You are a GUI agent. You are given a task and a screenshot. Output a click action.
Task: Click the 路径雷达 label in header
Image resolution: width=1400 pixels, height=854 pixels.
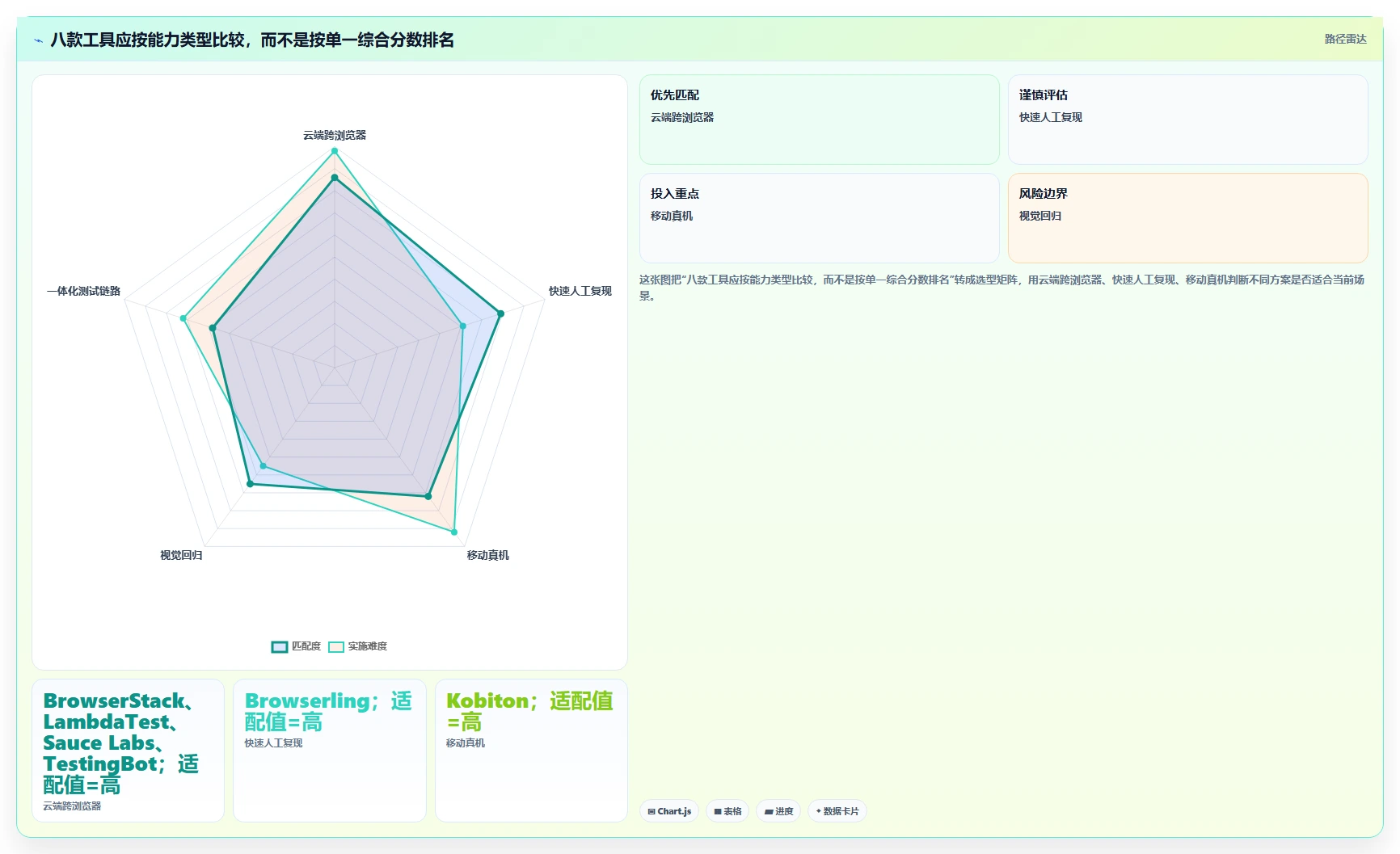[x=1345, y=39]
